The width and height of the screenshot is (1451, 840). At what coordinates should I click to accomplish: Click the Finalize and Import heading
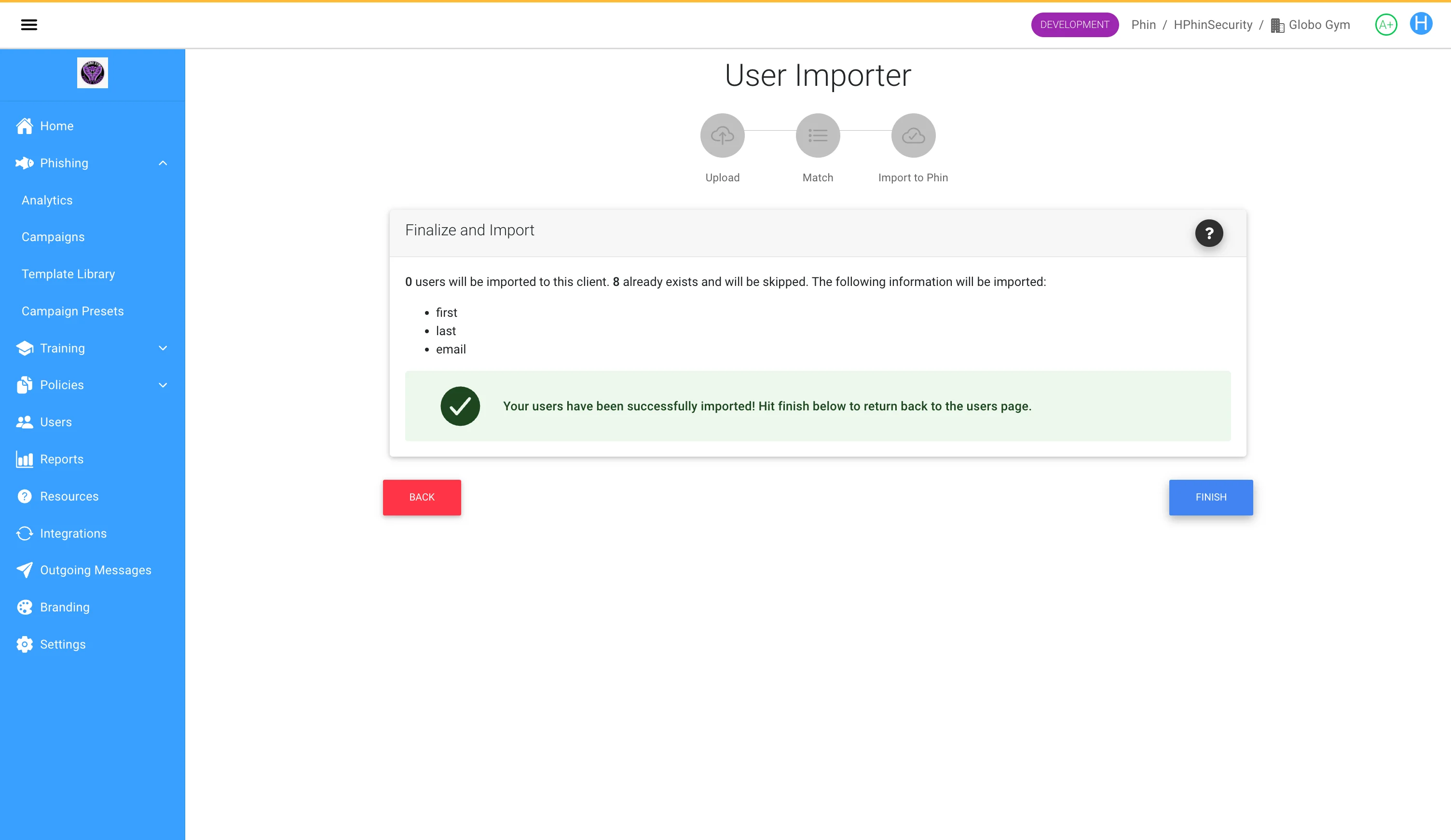point(469,230)
